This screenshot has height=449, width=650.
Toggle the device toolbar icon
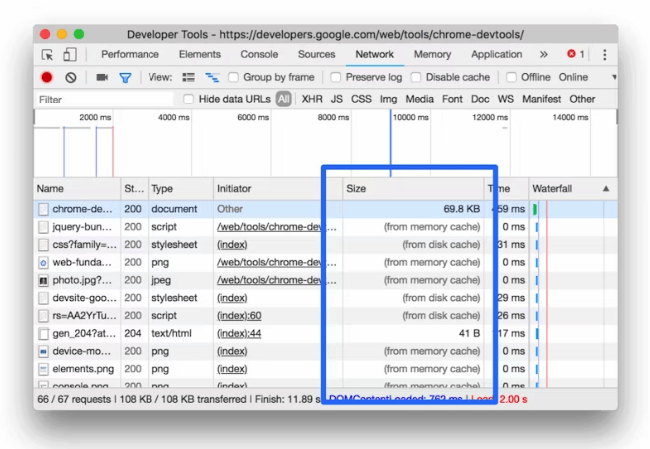pyautogui.click(x=69, y=54)
